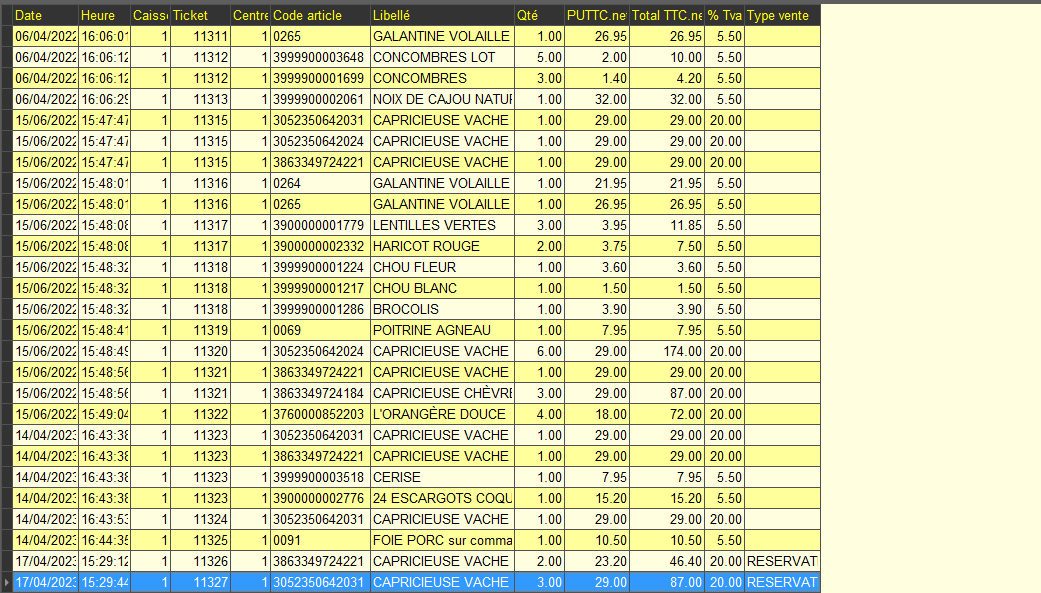Click article code 3900000001779
The width and height of the screenshot is (1041, 593).
coord(321,226)
